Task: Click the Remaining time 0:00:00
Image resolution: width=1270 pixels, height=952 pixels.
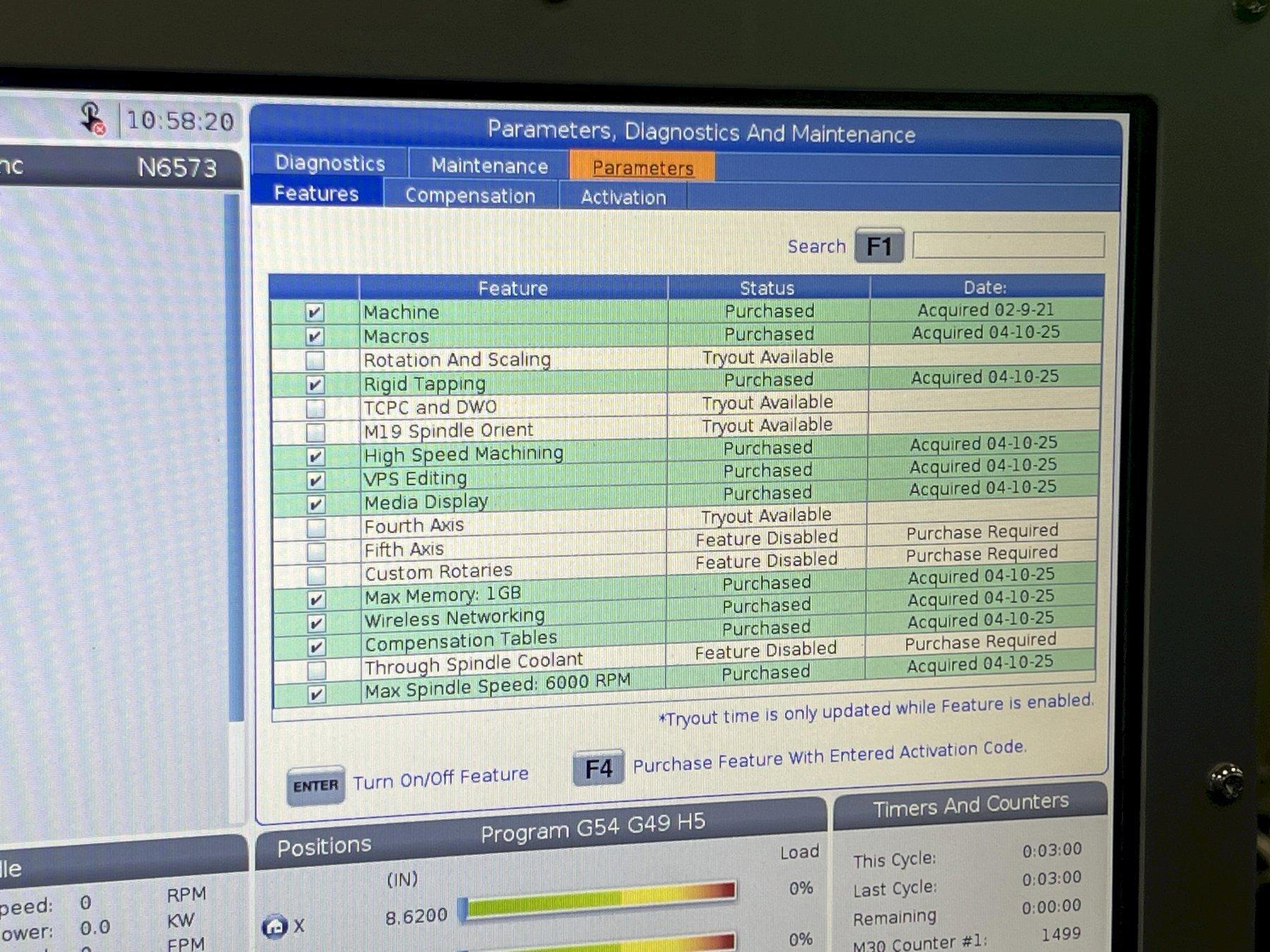Action: pos(1051,906)
